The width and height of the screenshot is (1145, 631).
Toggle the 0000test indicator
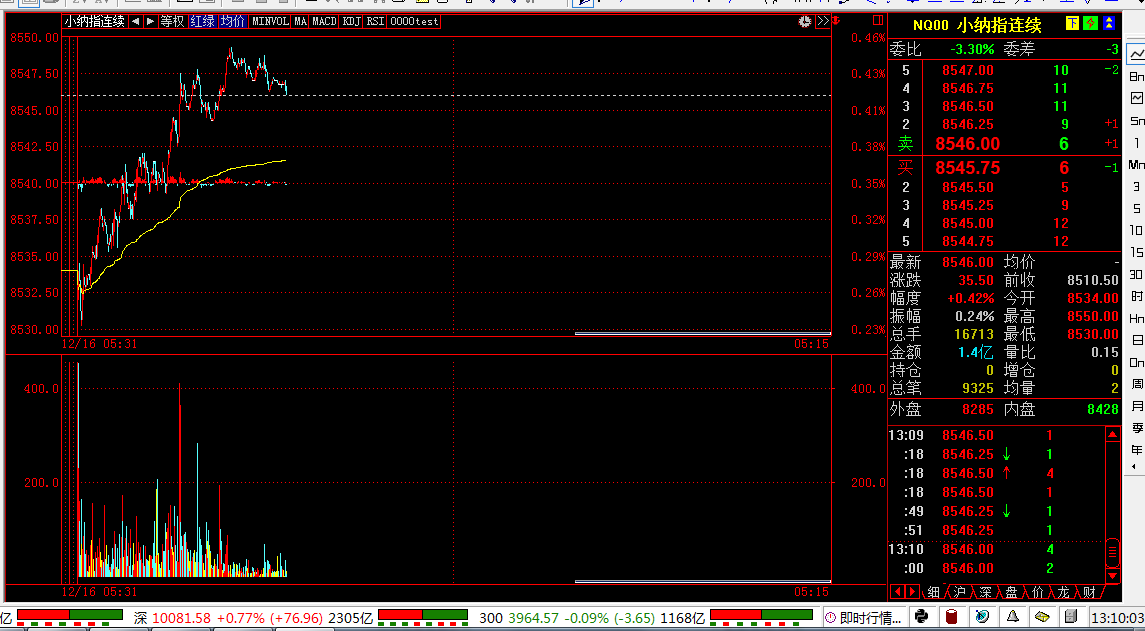coord(414,22)
